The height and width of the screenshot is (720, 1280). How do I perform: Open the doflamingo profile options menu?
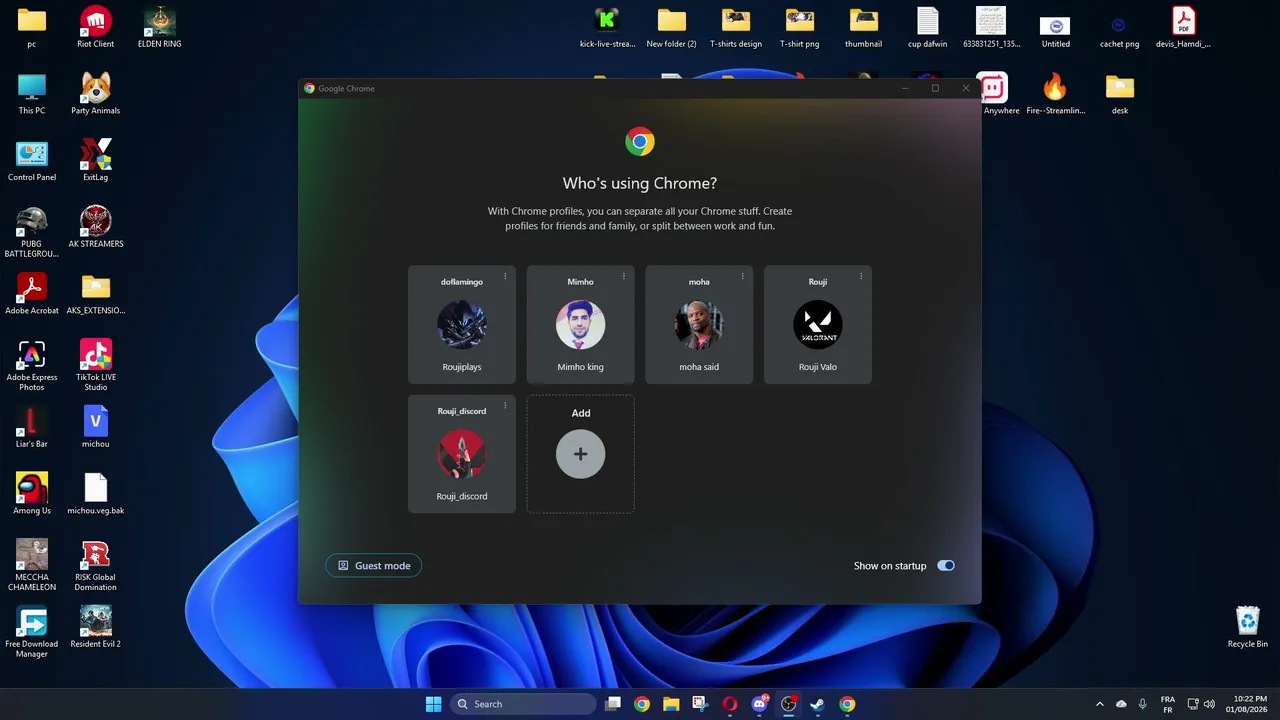pyautogui.click(x=505, y=277)
